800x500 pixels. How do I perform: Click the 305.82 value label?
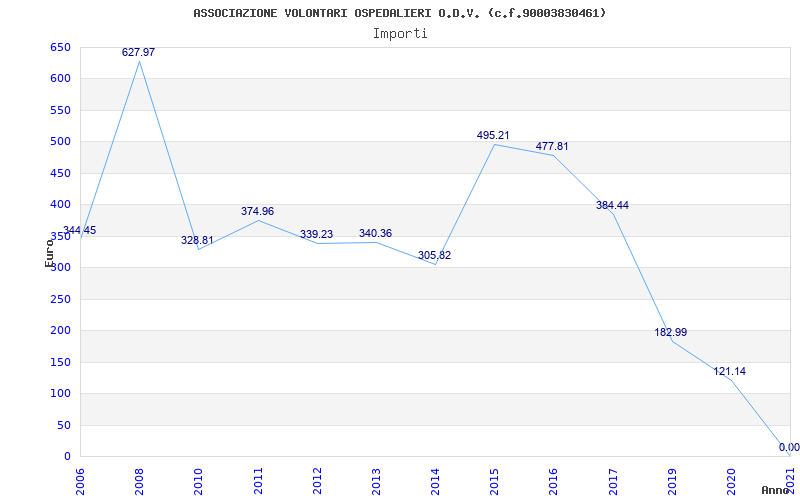(x=435, y=255)
